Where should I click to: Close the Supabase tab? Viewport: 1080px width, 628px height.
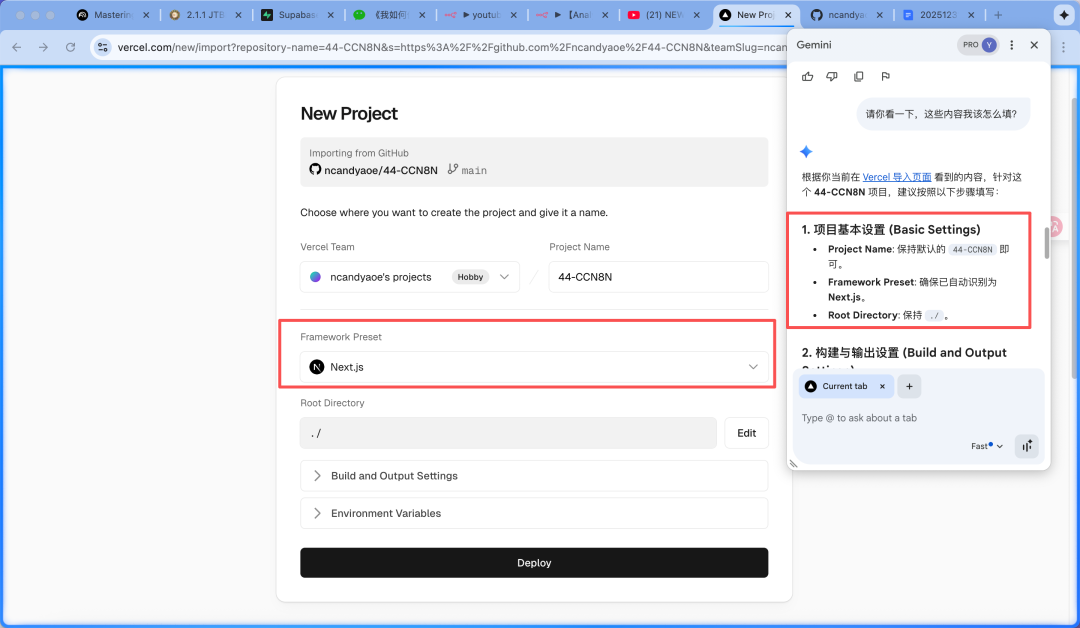[331, 14]
